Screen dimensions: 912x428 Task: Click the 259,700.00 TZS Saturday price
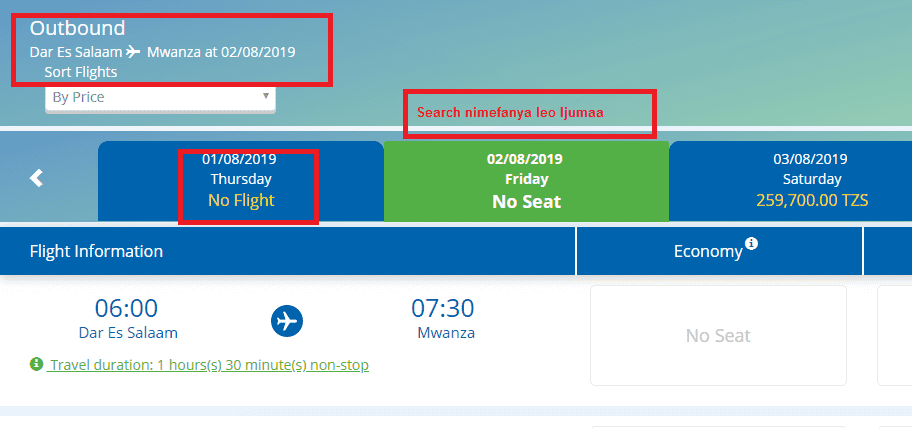(x=812, y=201)
